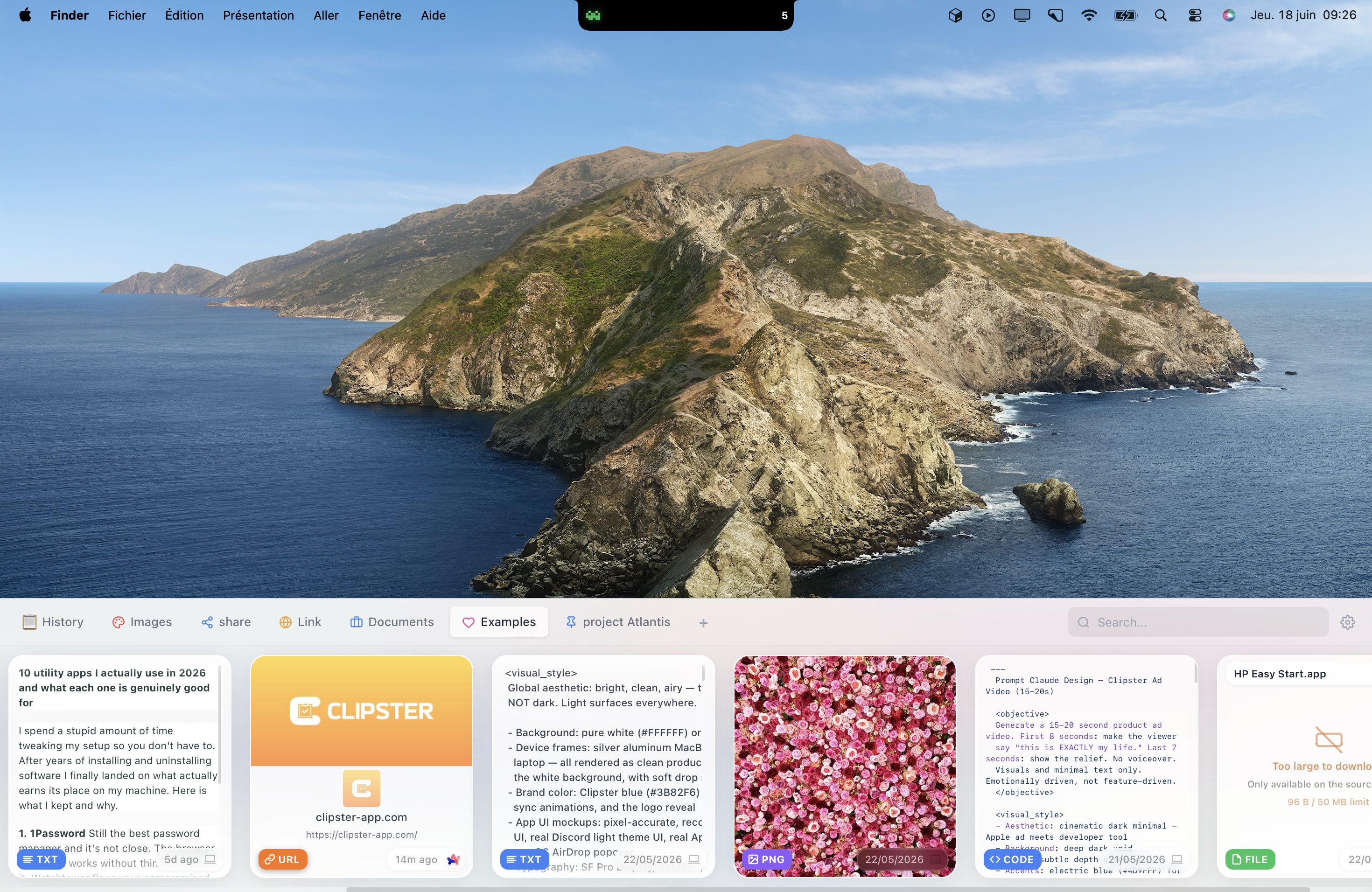Click the Wi-Fi status icon
Screen dimensions: 1372x892
click(x=1089, y=15)
